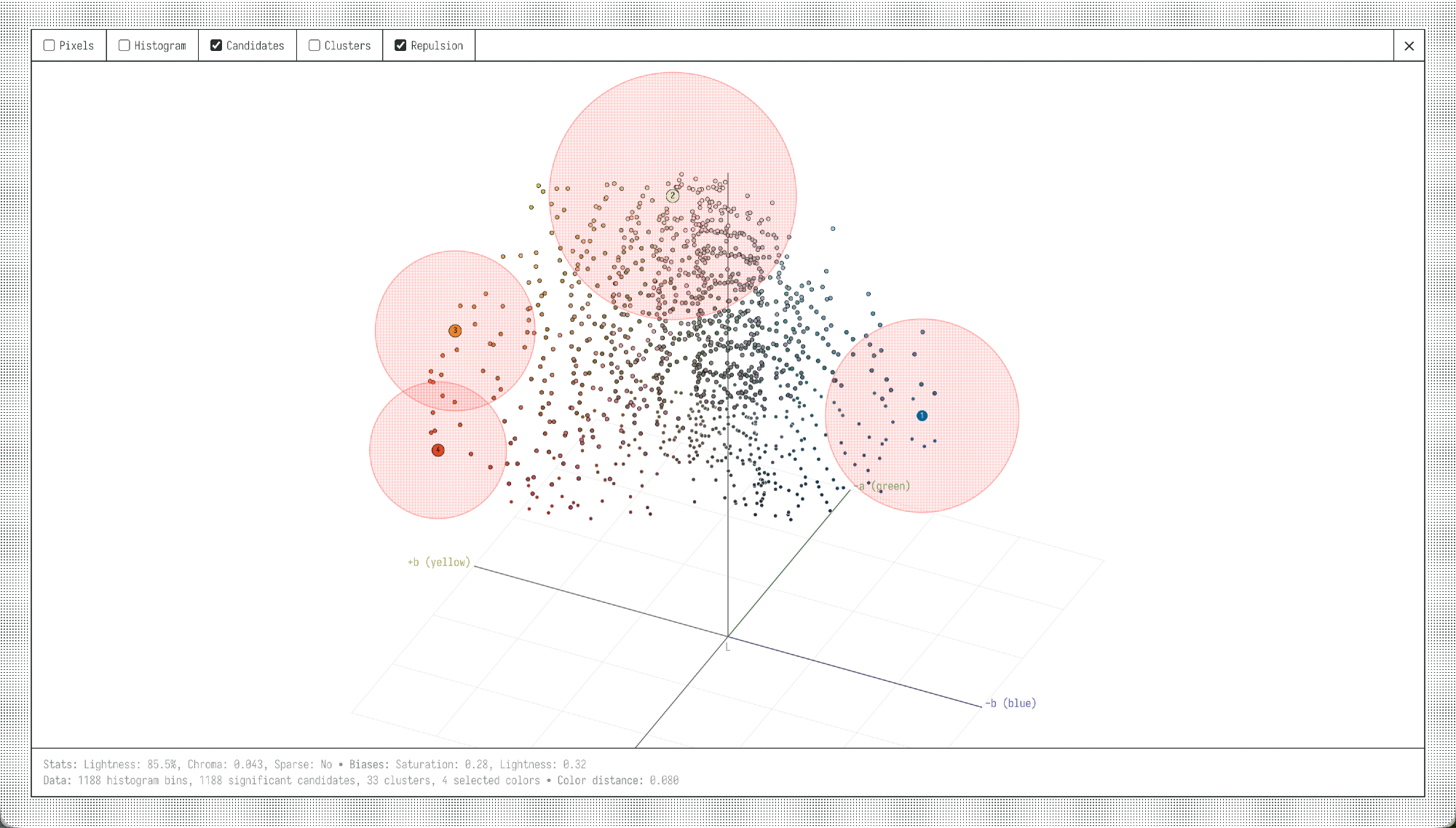Click the Histogram label text

160,46
